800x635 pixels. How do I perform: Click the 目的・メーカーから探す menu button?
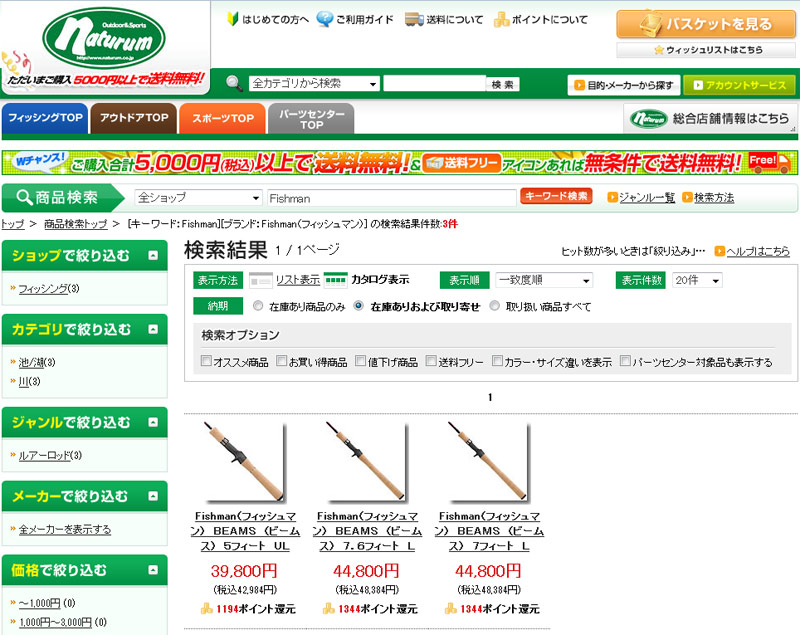coord(624,85)
